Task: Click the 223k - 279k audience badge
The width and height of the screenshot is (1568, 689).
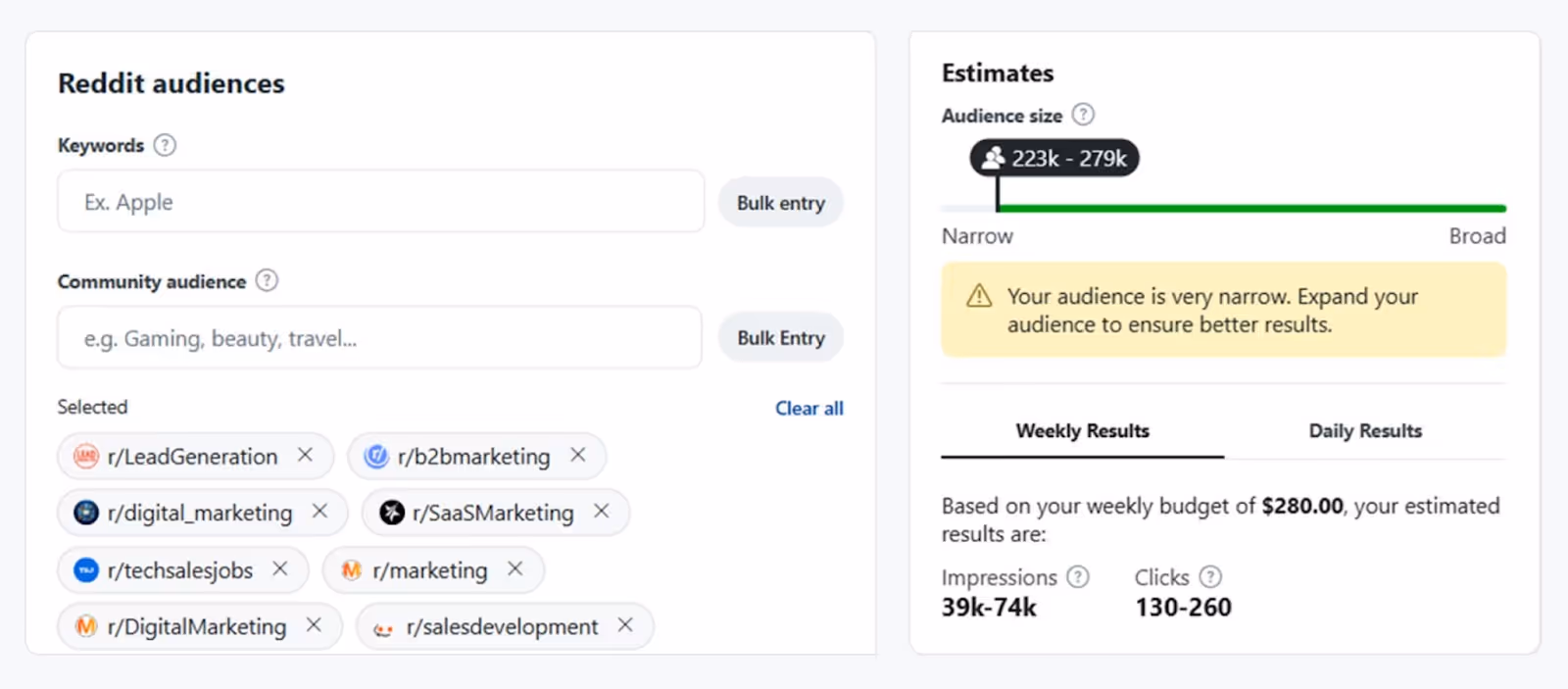Action: coord(1054,158)
